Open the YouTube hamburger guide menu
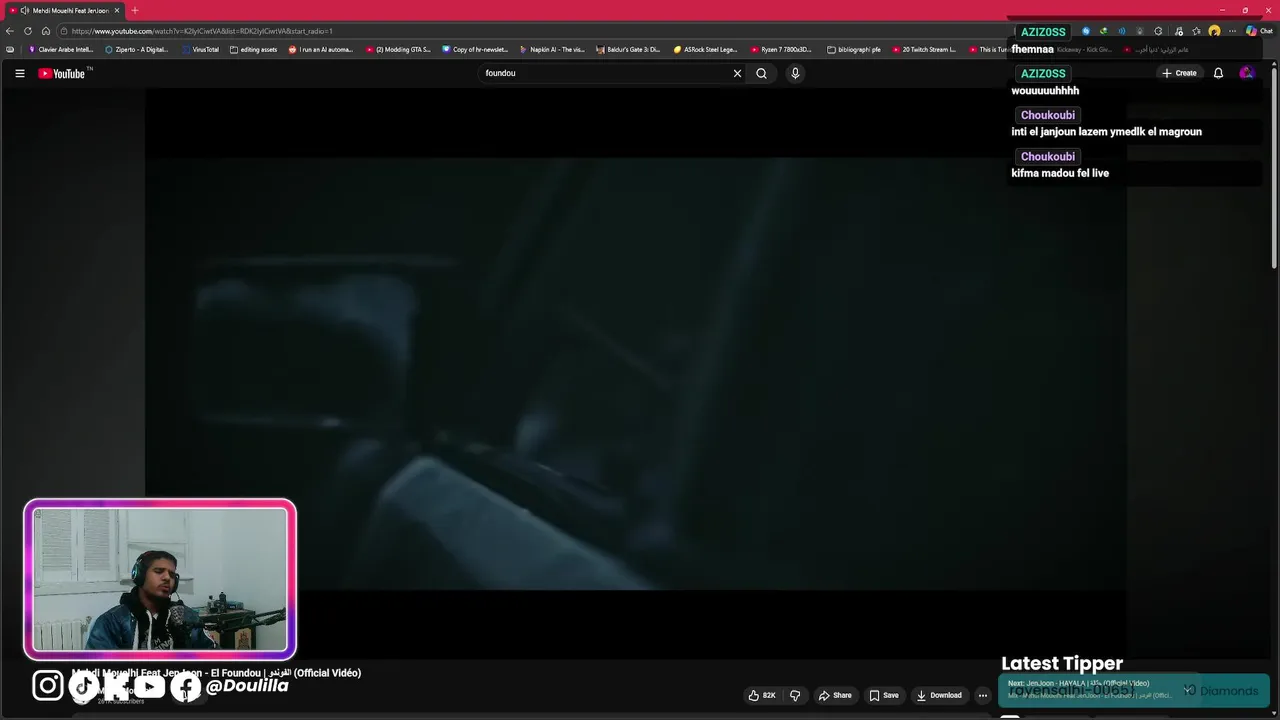Image resolution: width=1280 pixels, height=720 pixels. (19, 73)
